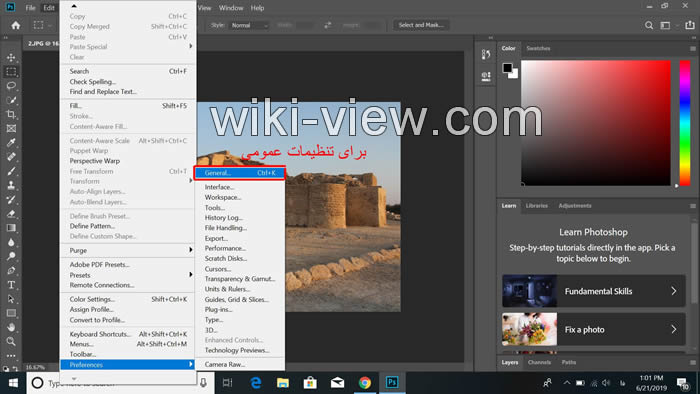Choose Performance preferences
This screenshot has width=700, height=394.
pos(240,248)
